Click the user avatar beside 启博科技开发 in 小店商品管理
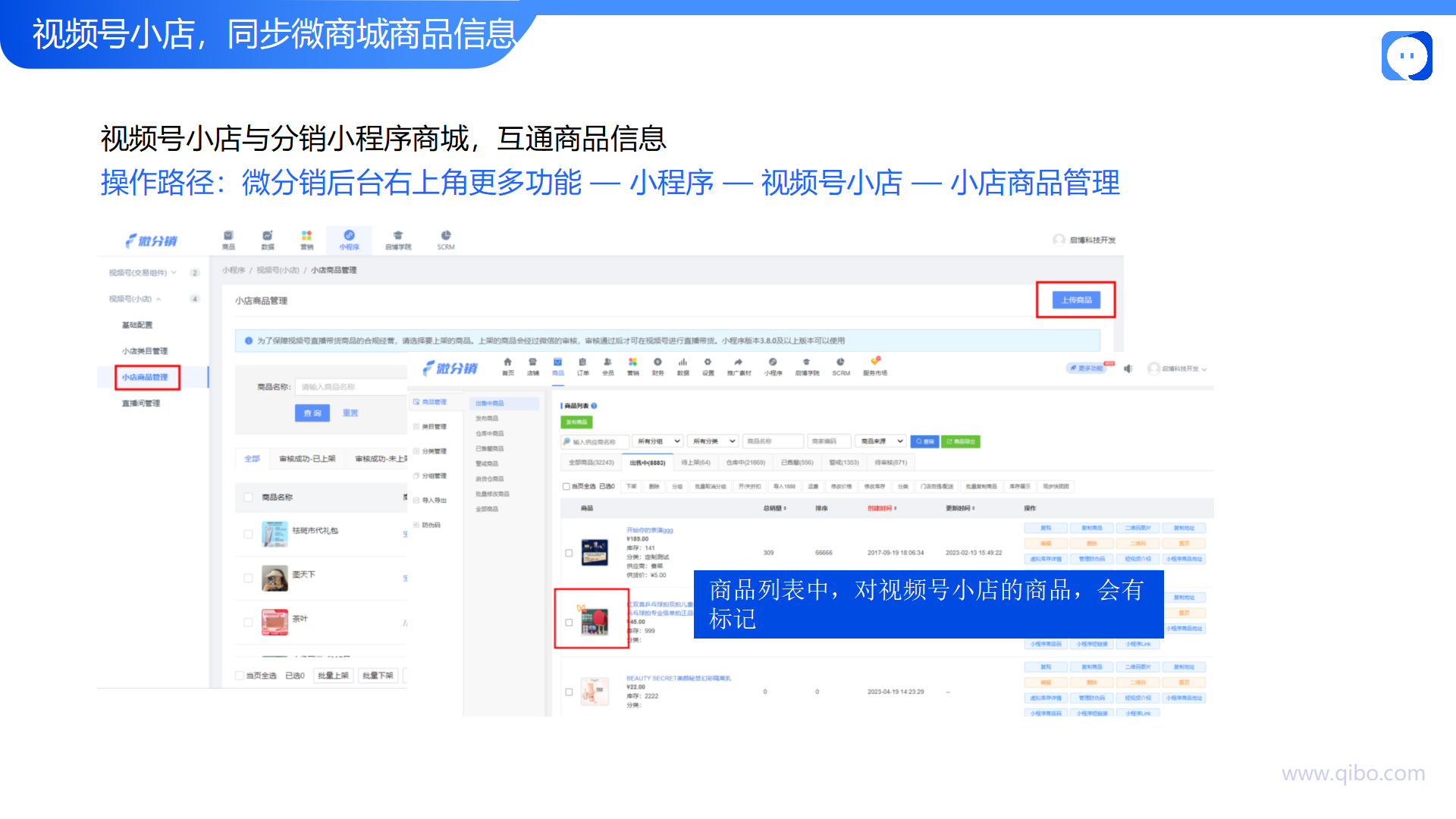1456x819 pixels. 1059,240
